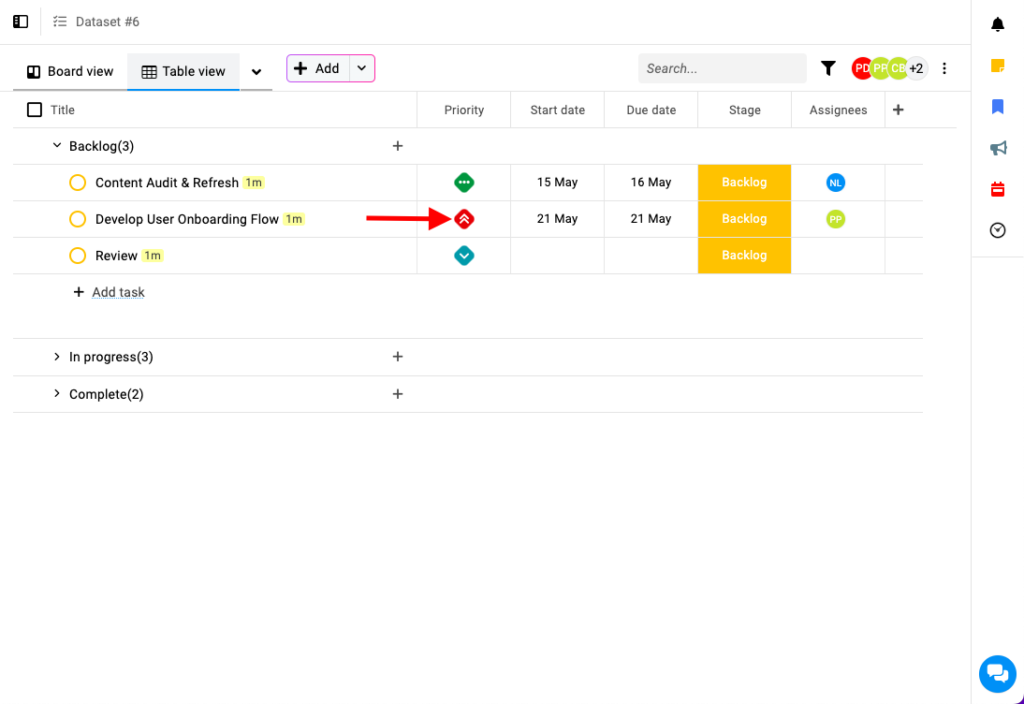Click Backlog stage cell for Review
The height and width of the screenshot is (704, 1024).
click(x=744, y=256)
